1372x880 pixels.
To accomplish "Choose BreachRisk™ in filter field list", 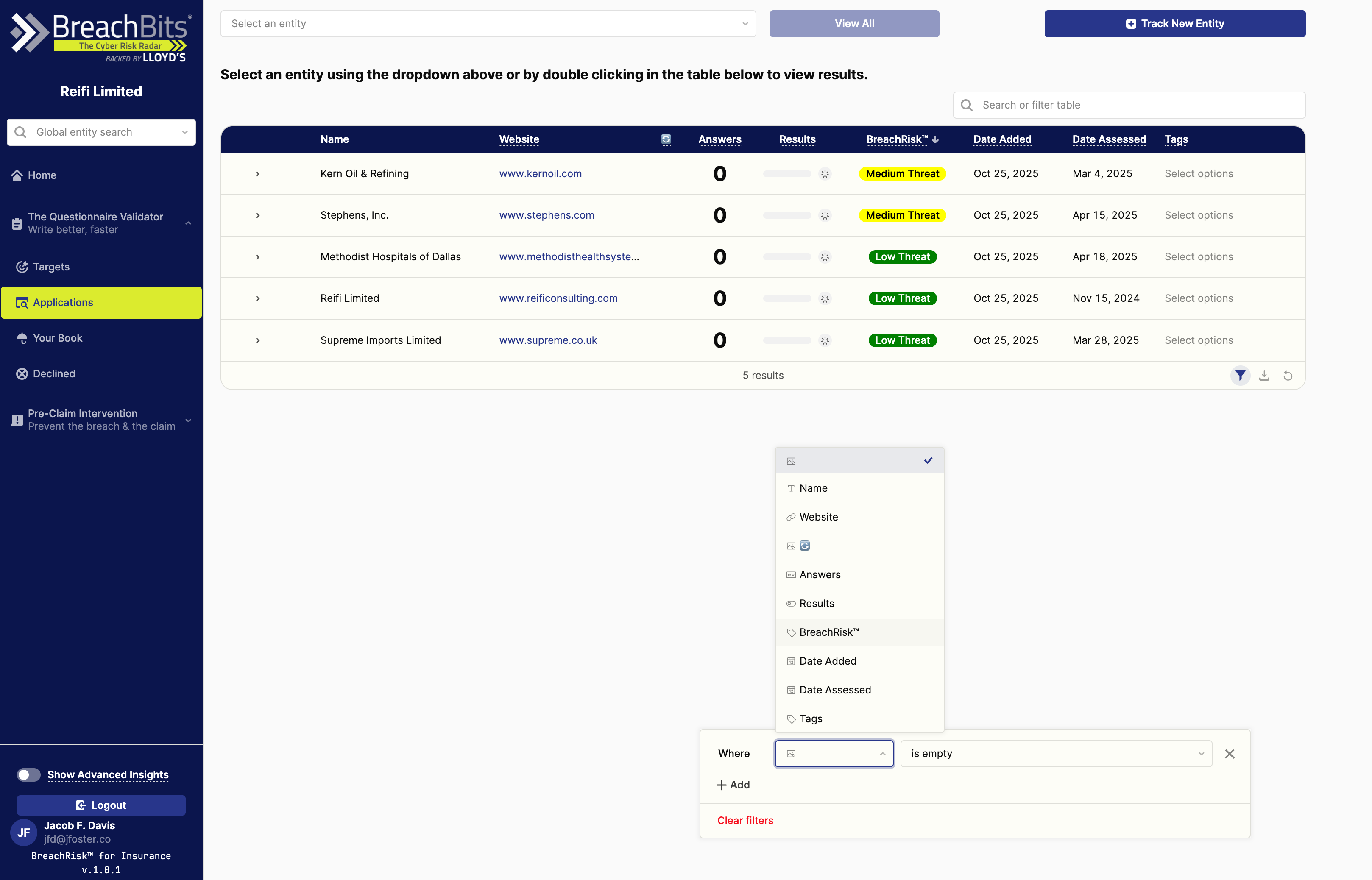I will (x=828, y=632).
